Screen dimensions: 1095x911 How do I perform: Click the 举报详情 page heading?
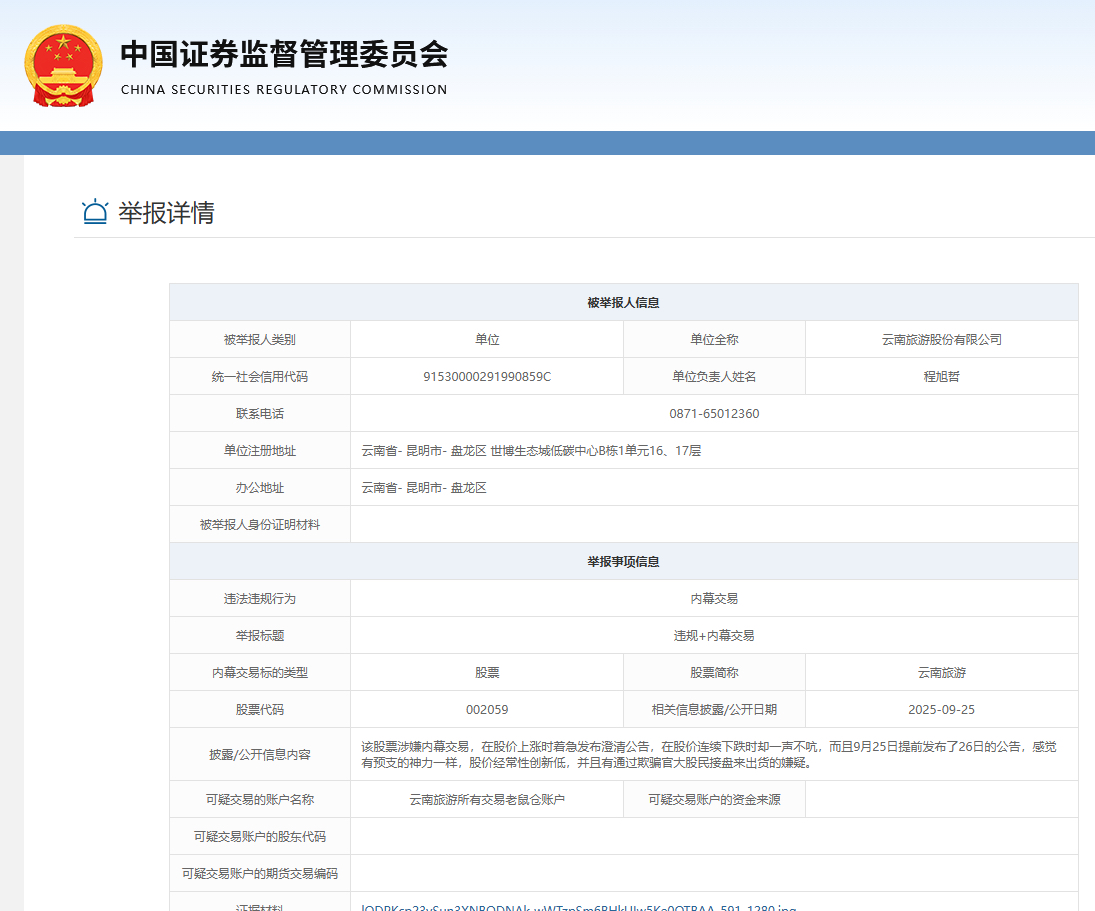[166, 212]
